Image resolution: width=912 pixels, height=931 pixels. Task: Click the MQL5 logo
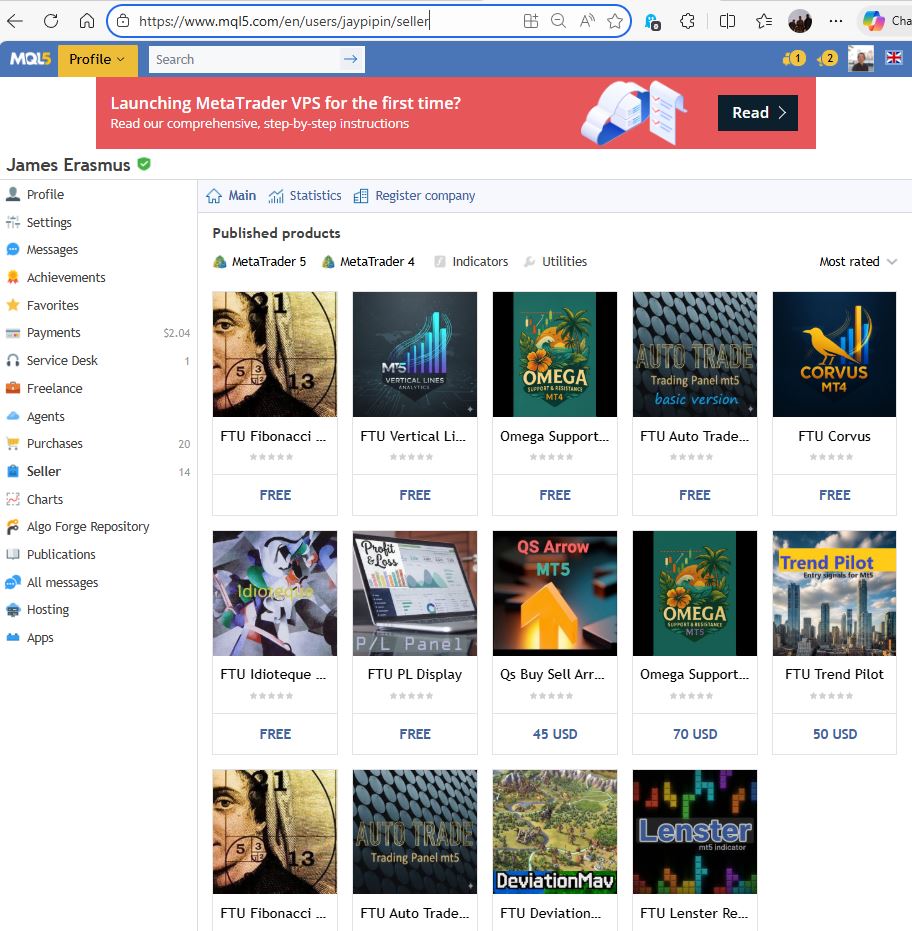pyautogui.click(x=30, y=59)
